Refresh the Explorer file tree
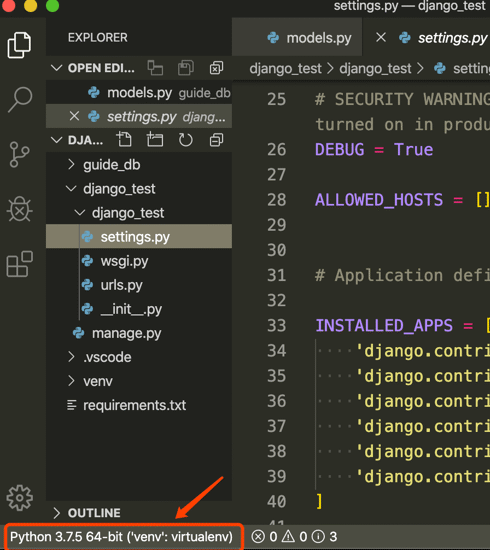 [x=185, y=140]
